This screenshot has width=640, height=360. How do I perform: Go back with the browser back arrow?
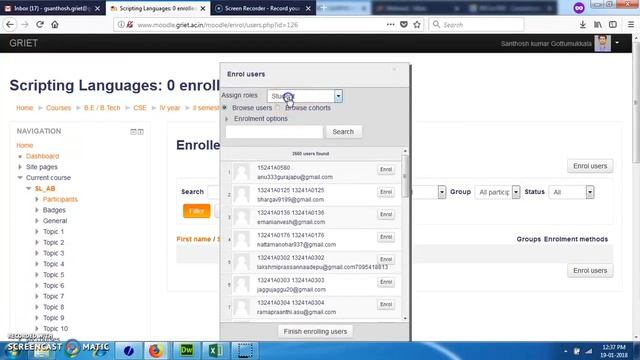[10, 24]
